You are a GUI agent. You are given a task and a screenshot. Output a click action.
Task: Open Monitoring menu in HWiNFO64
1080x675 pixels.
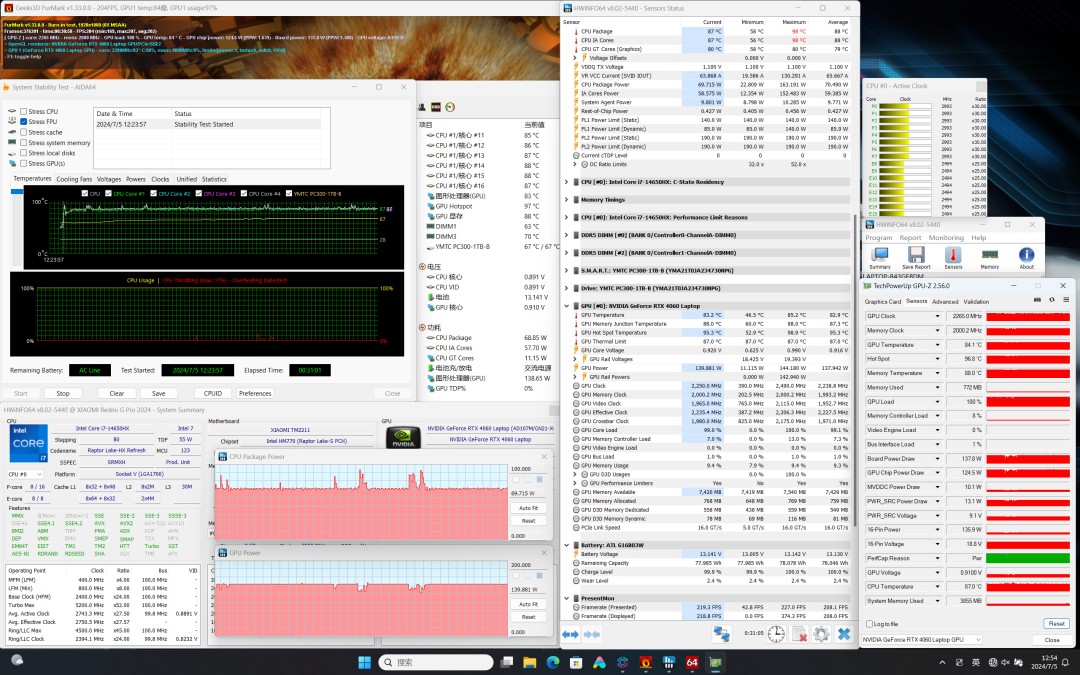coord(946,238)
